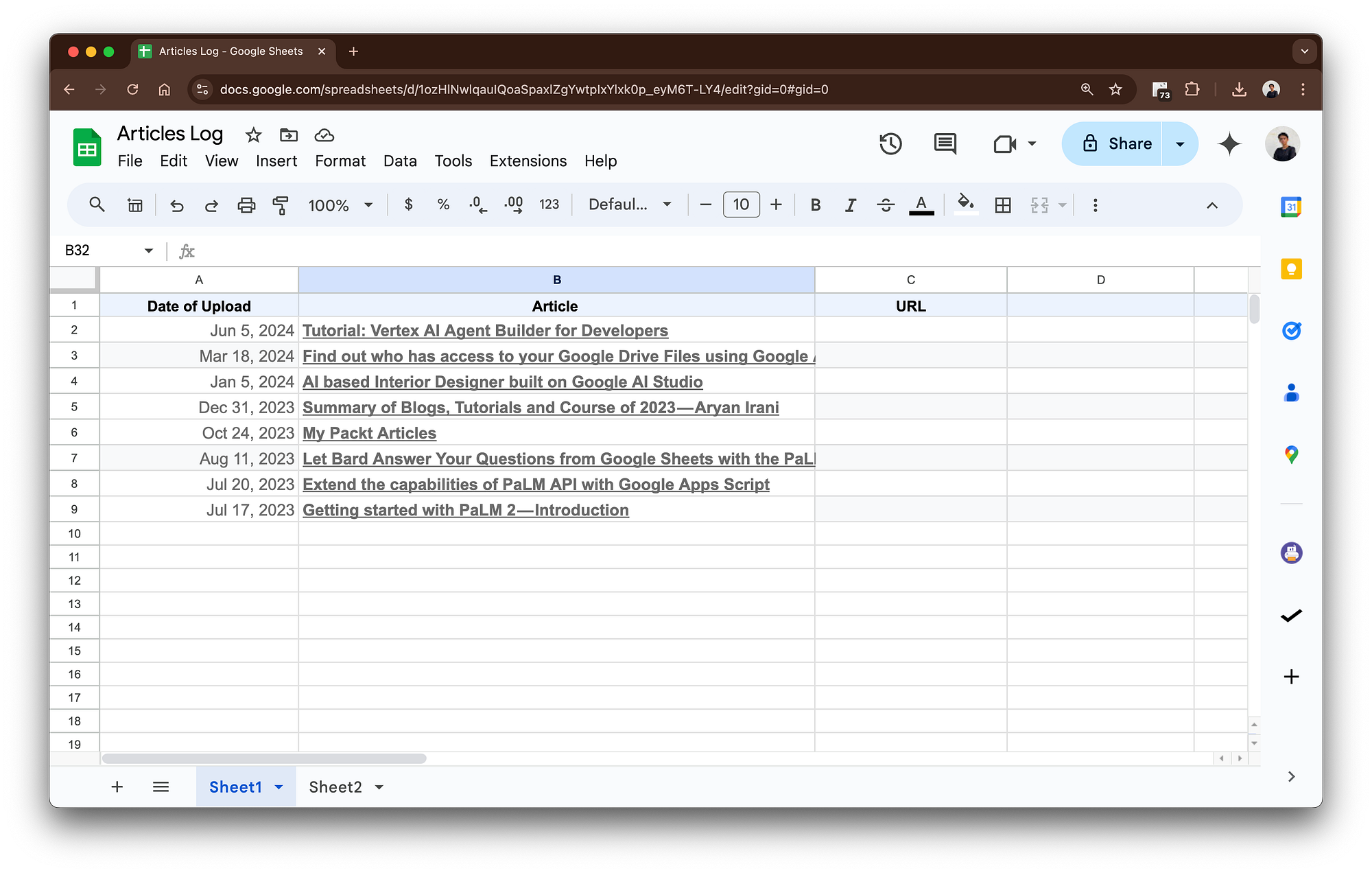This screenshot has width=1372, height=873.
Task: Open the comment history panel
Action: pyautogui.click(x=944, y=143)
